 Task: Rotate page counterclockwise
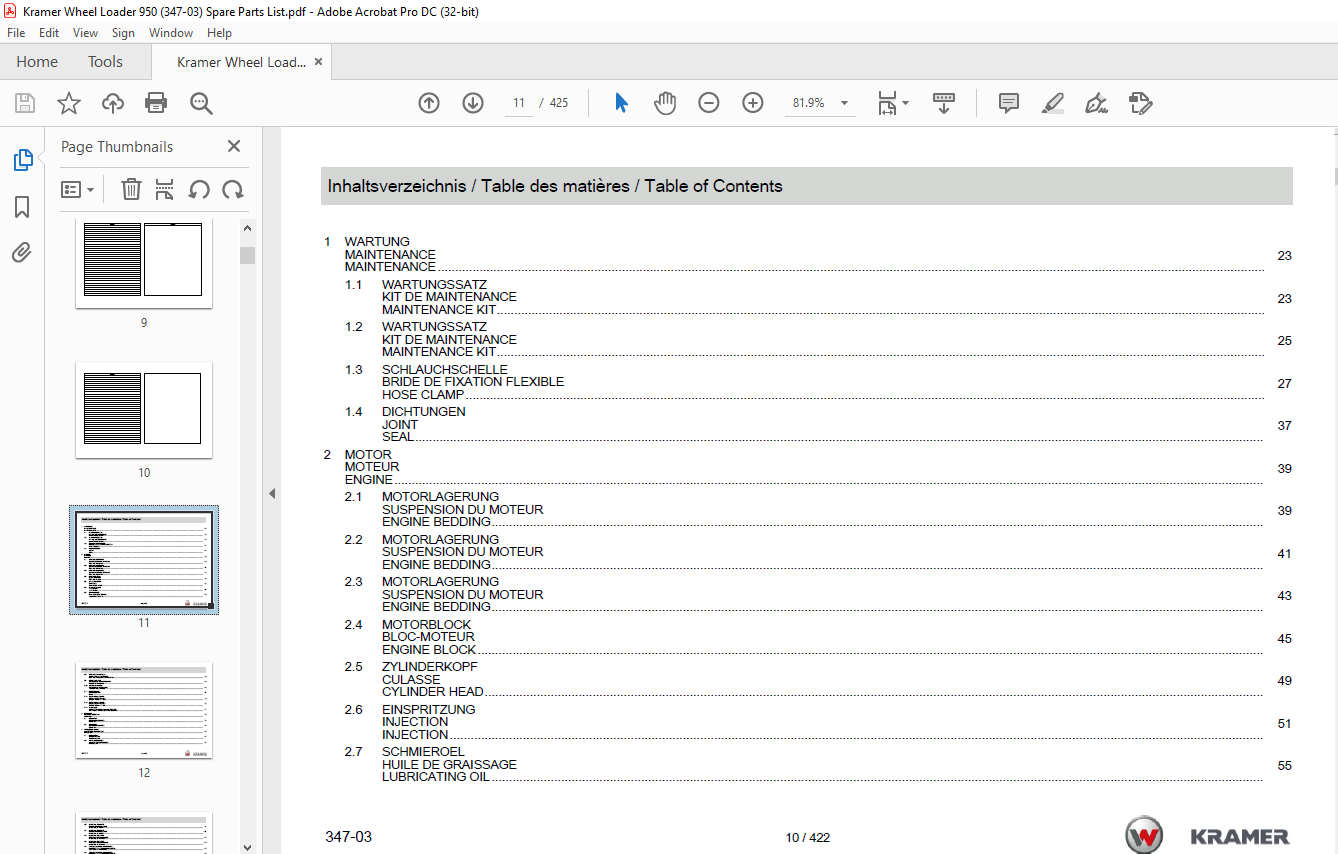tap(199, 189)
